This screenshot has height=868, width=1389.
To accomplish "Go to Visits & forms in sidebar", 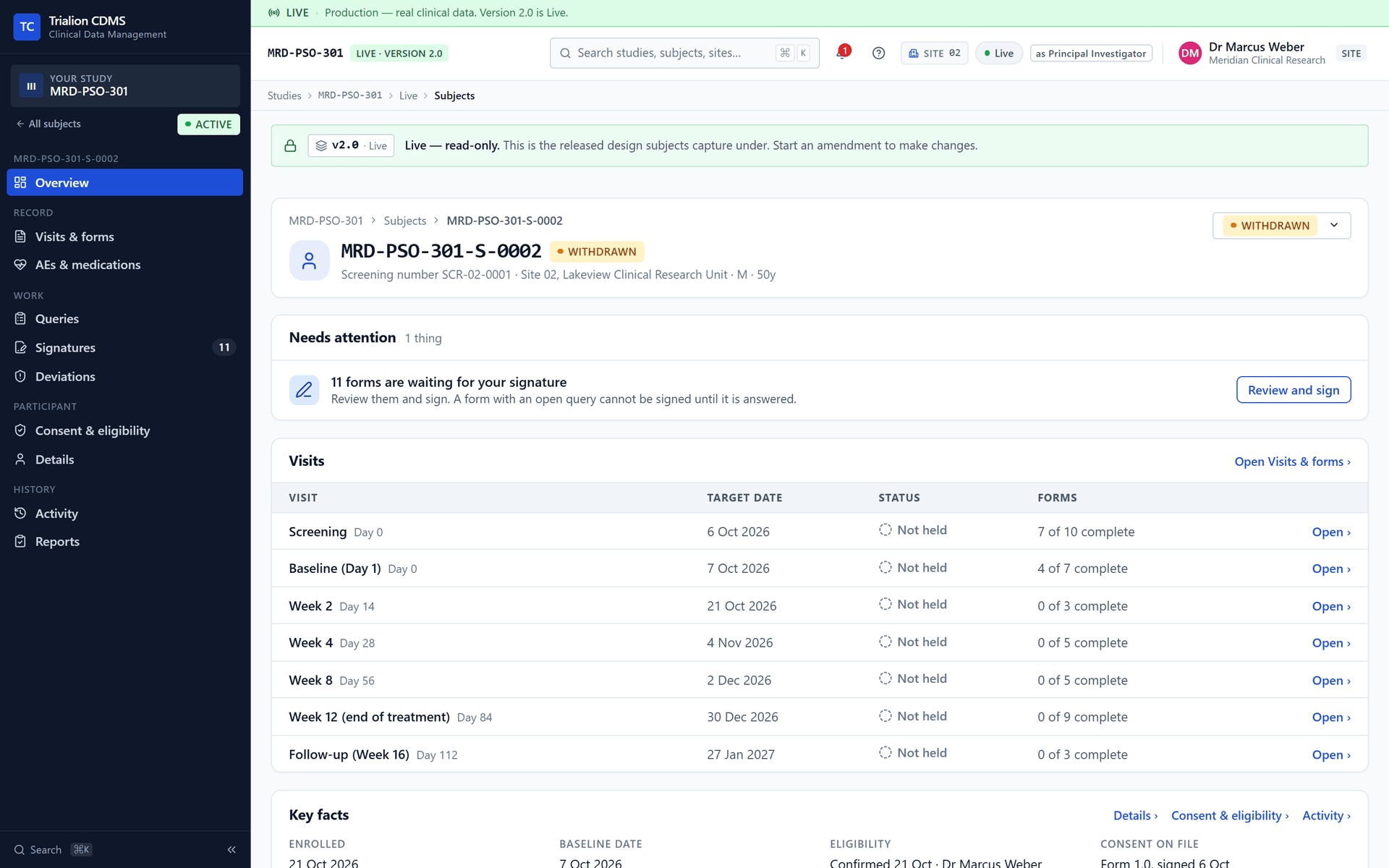I will (x=124, y=237).
